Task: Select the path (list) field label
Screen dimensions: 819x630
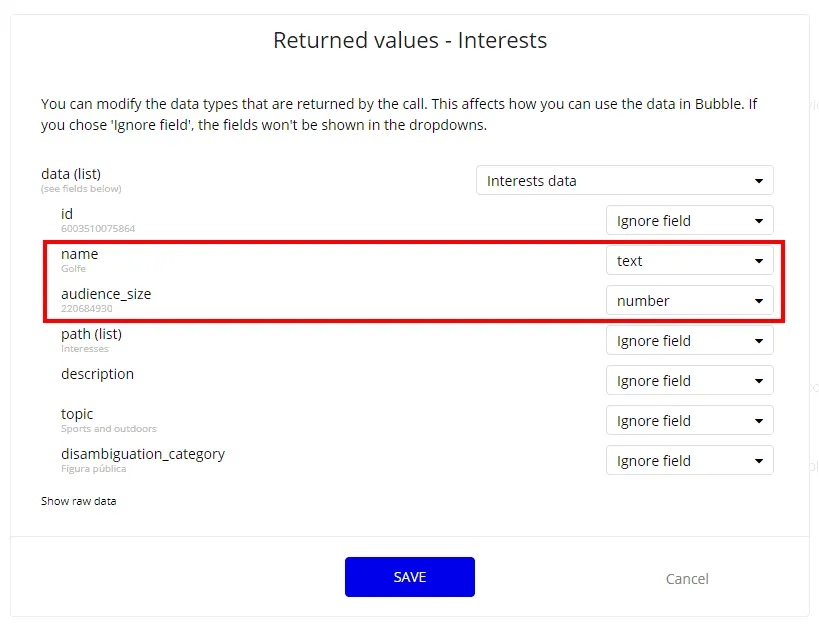Action: [91, 334]
